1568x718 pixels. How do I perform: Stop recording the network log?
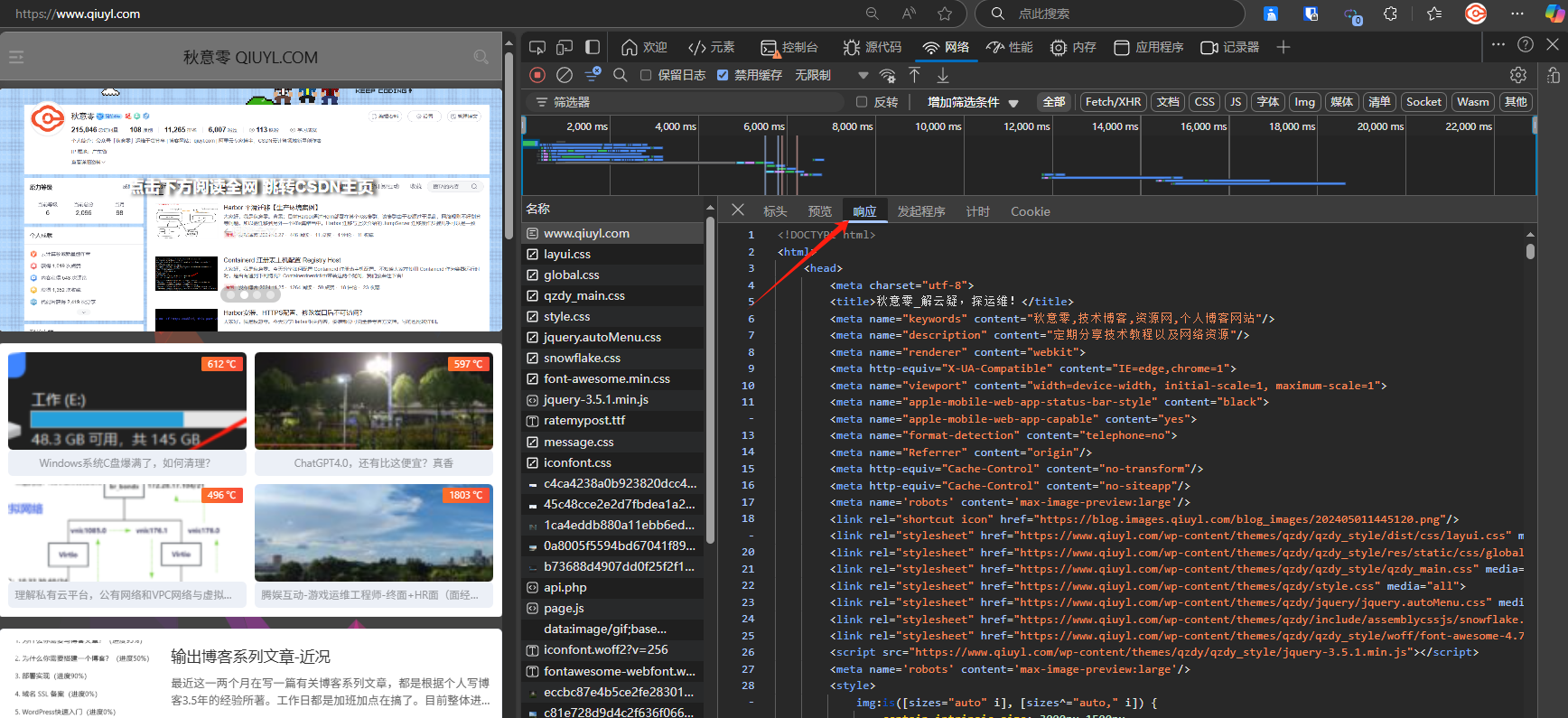tap(537, 75)
